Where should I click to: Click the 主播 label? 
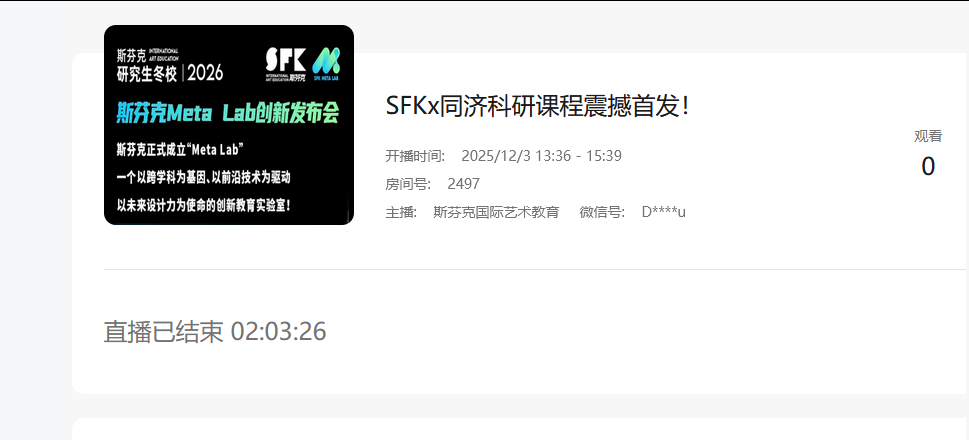pos(402,213)
